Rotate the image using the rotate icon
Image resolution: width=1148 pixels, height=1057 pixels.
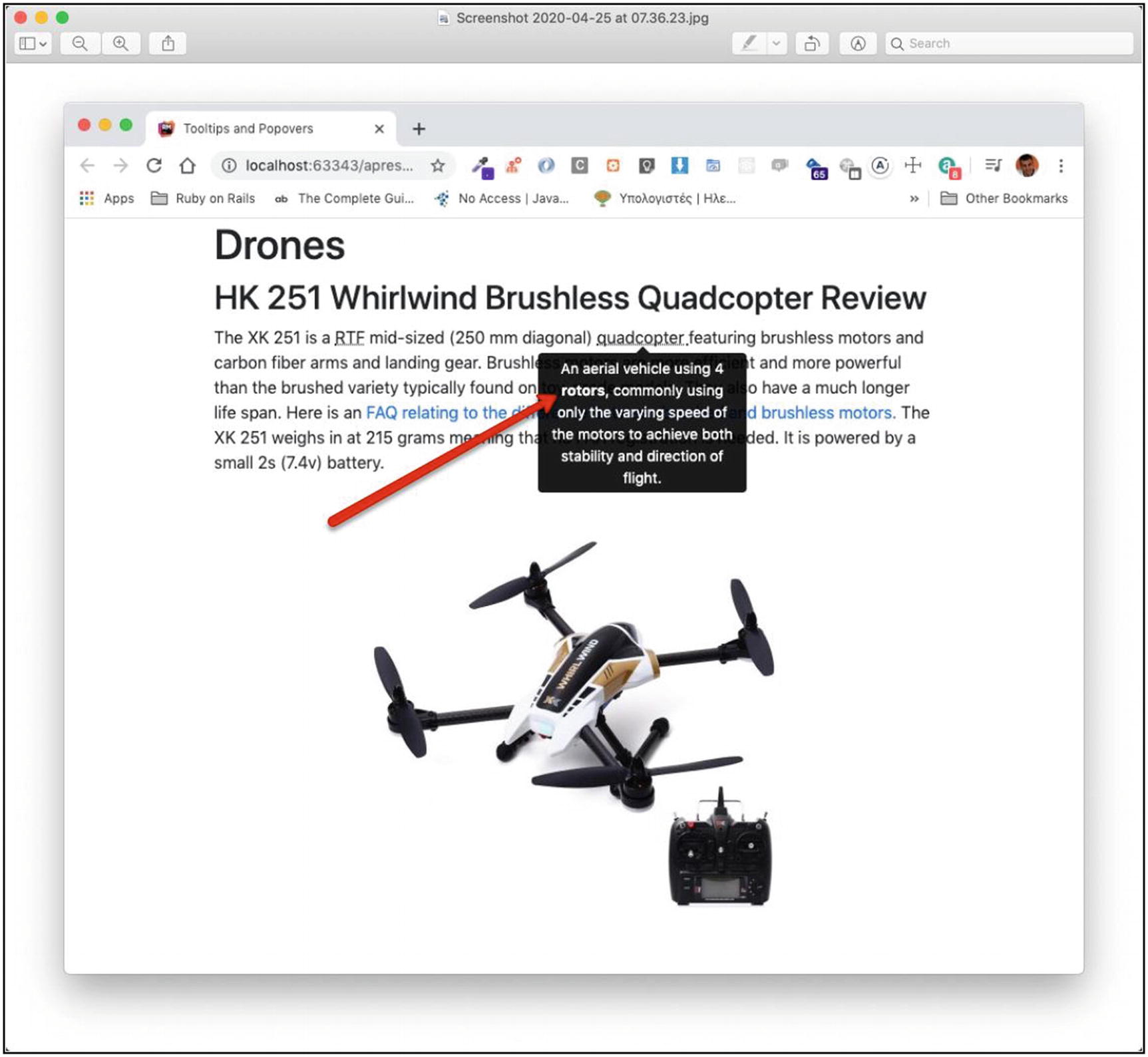pos(813,43)
